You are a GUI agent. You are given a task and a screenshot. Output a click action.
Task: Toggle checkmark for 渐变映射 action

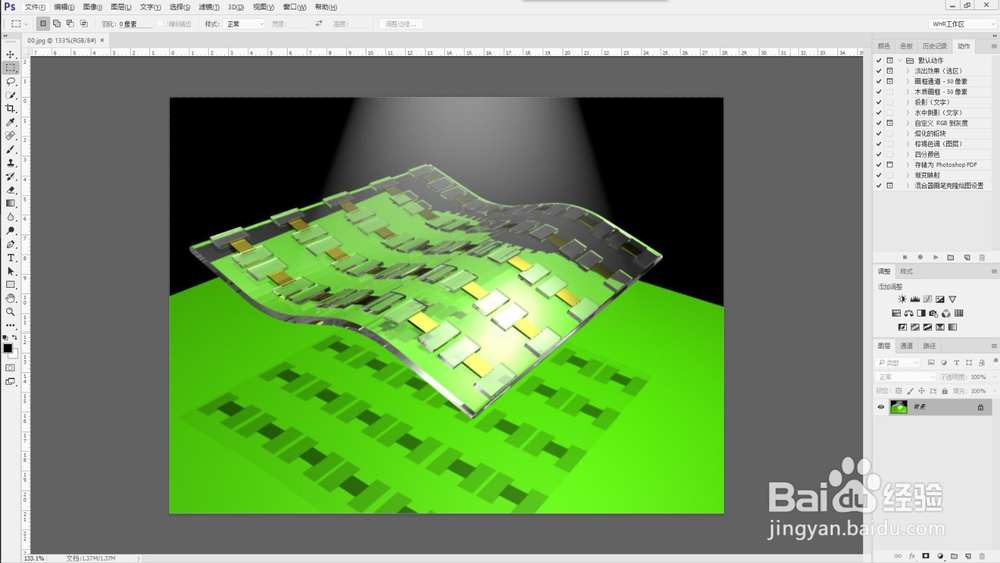point(879,175)
